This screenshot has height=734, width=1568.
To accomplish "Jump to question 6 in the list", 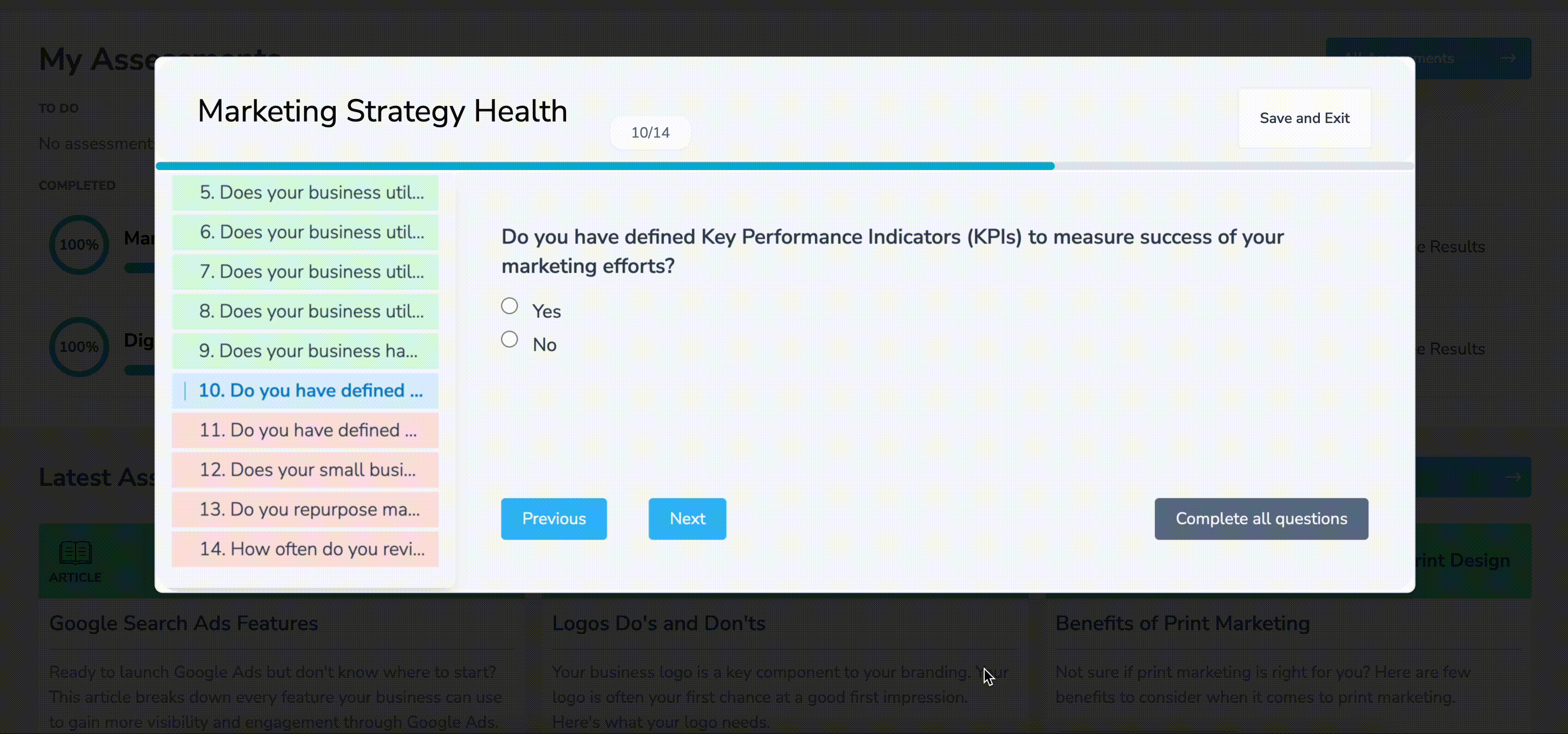I will click(305, 232).
